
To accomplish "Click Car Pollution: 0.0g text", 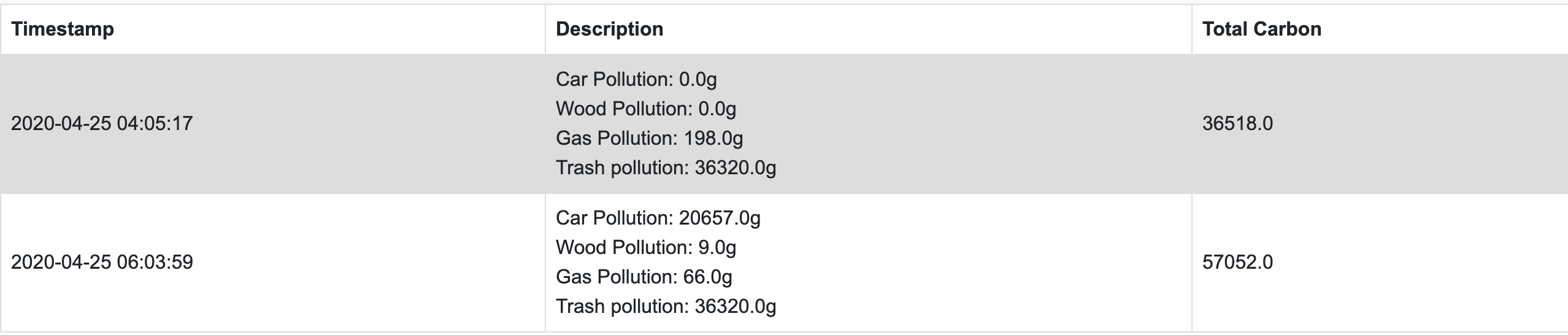I will (x=636, y=79).
